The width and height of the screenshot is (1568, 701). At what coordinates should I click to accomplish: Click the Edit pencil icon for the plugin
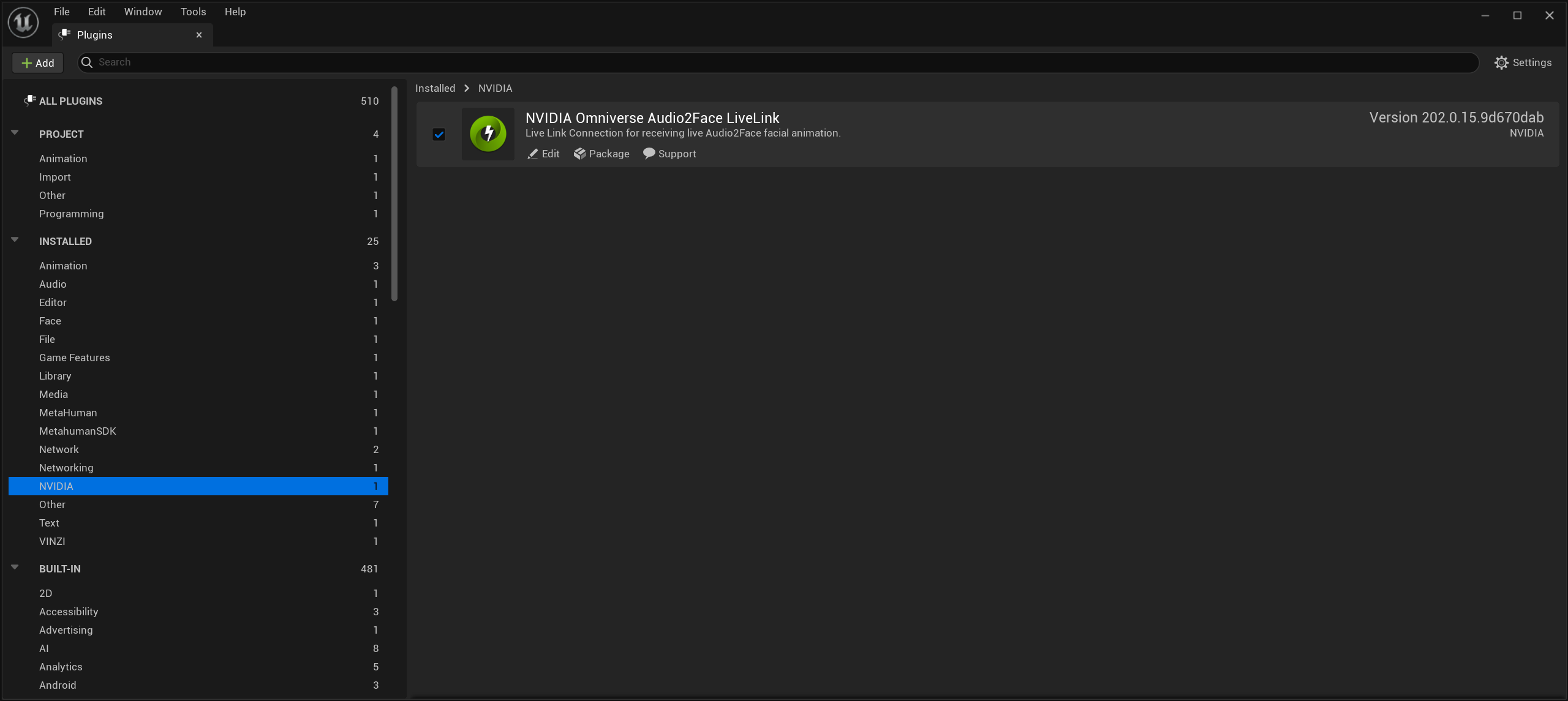(532, 154)
